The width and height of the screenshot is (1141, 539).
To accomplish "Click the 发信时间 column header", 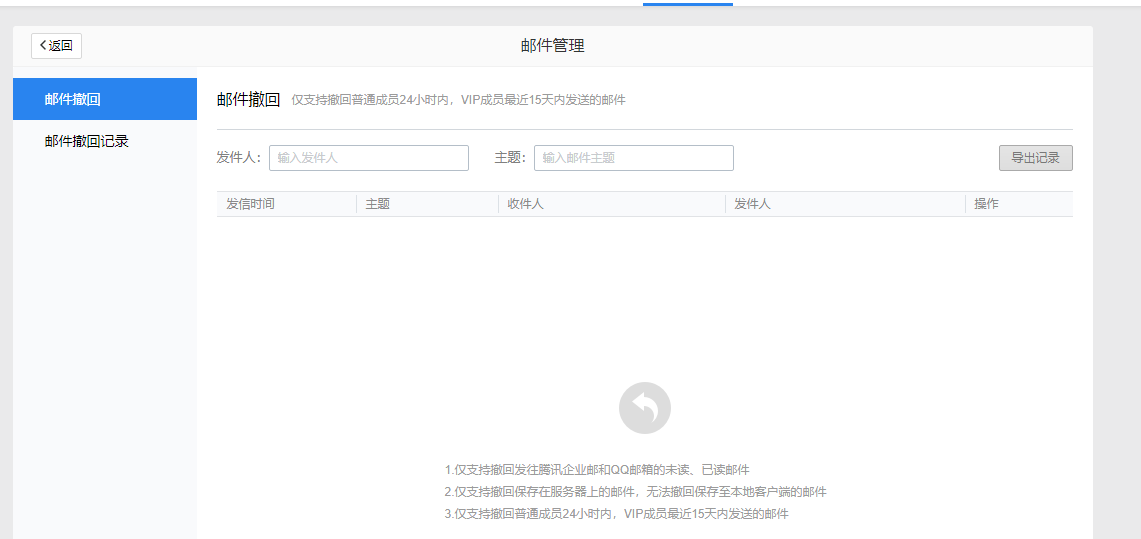I will point(250,204).
